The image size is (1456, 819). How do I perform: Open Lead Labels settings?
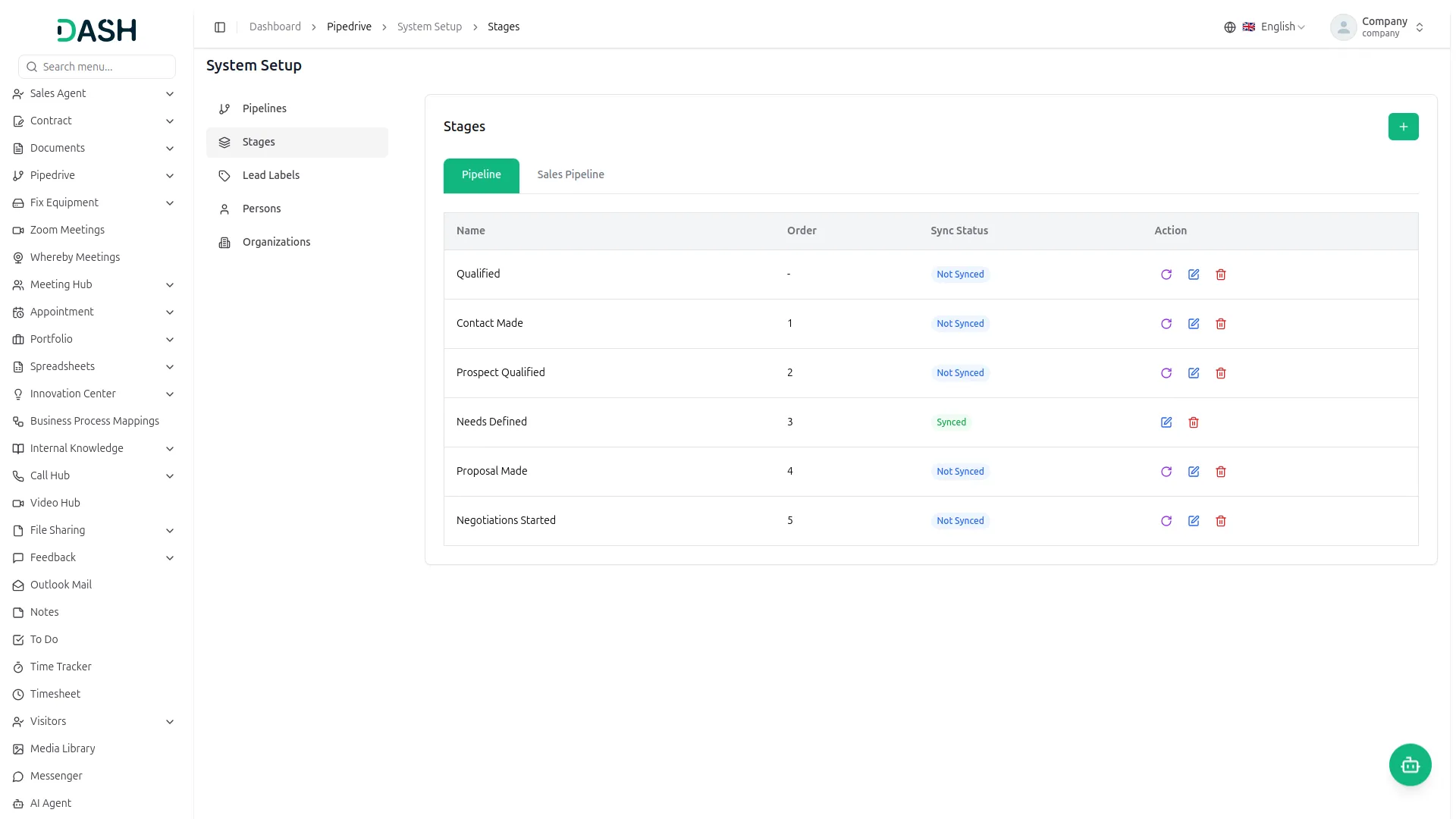297,175
